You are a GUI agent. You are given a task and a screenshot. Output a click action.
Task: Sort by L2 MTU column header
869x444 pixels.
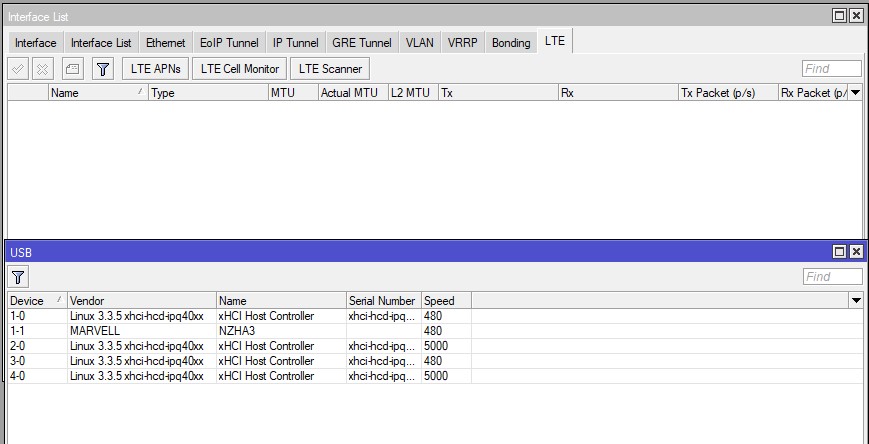click(413, 93)
